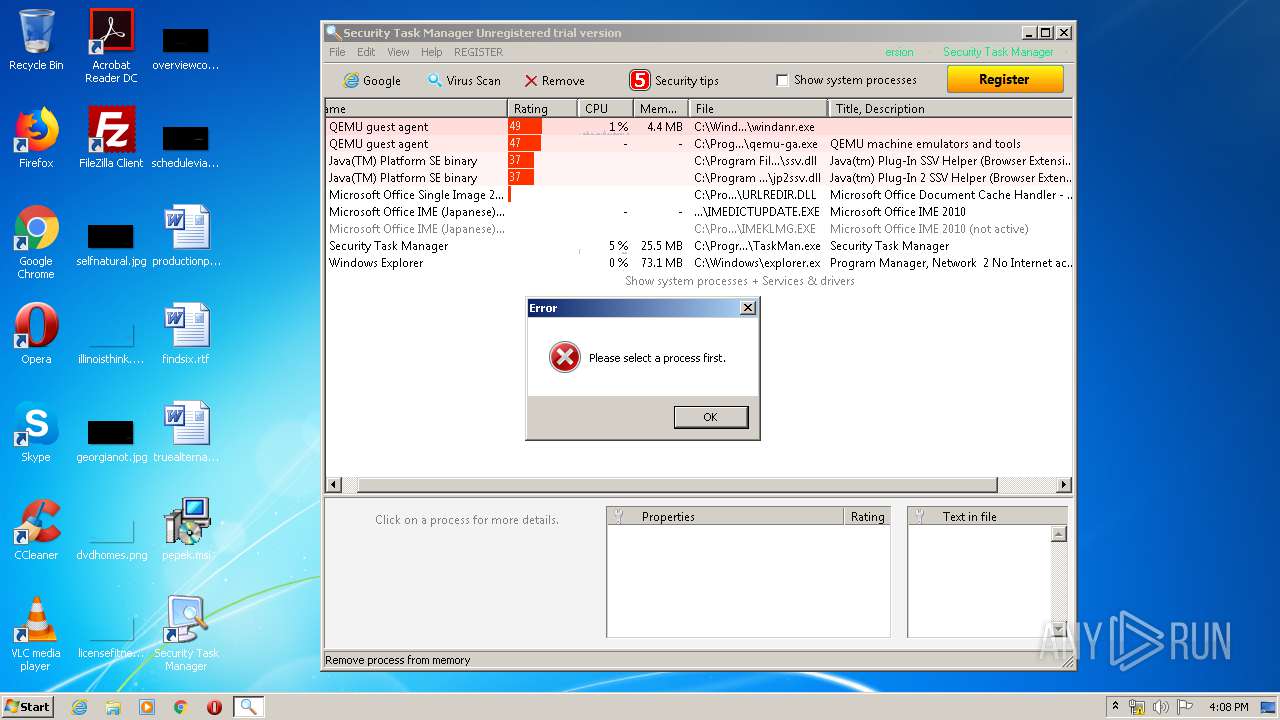Screen dimensions: 1280x720
Task: Sort by the CPU column header
Action: point(606,108)
